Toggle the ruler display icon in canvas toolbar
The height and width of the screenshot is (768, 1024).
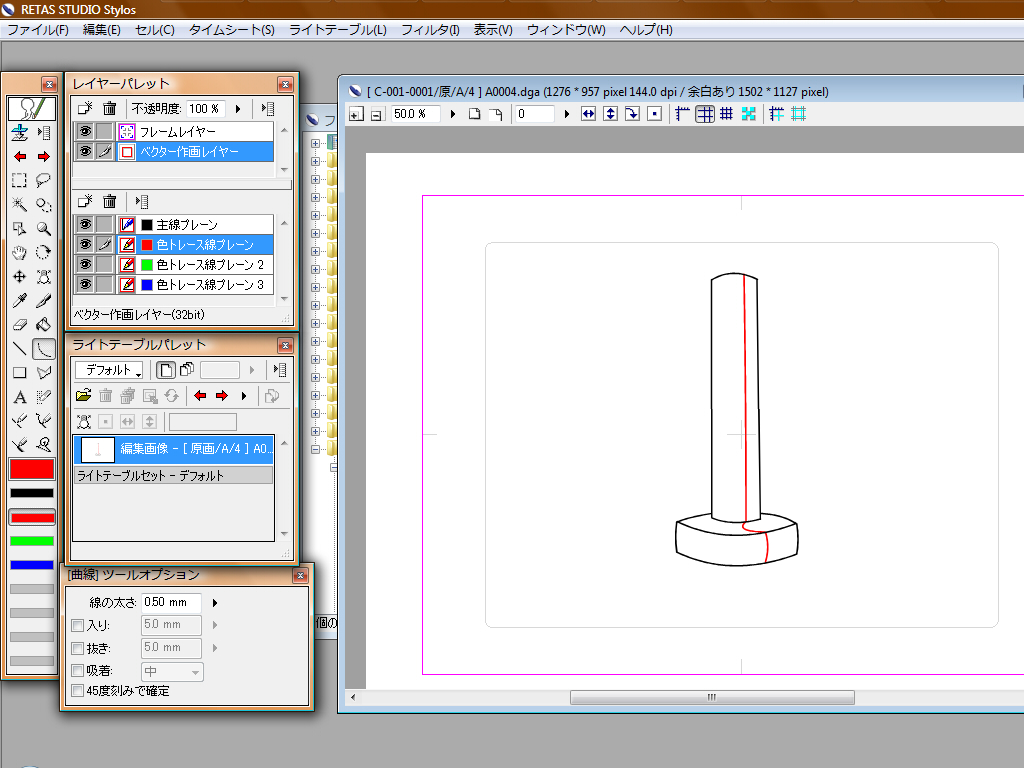point(682,114)
